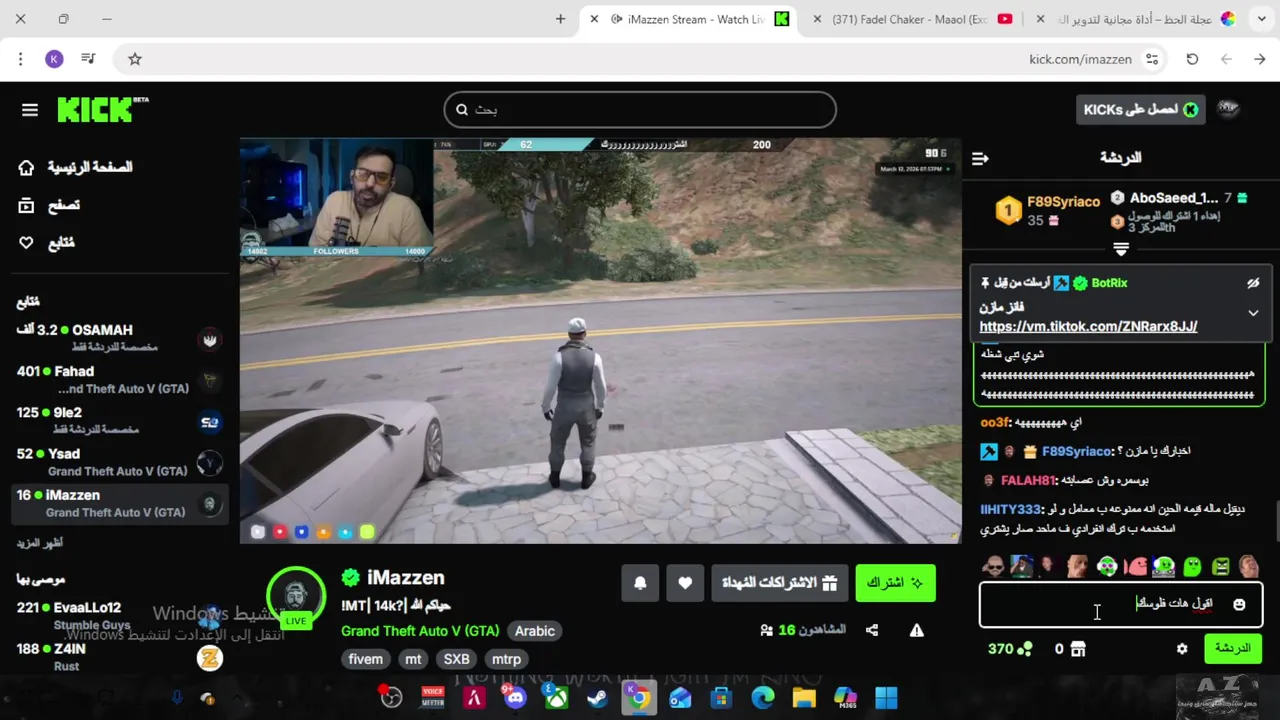The width and height of the screenshot is (1280, 720).
Task: Open a new browser tab
Action: 560,19
